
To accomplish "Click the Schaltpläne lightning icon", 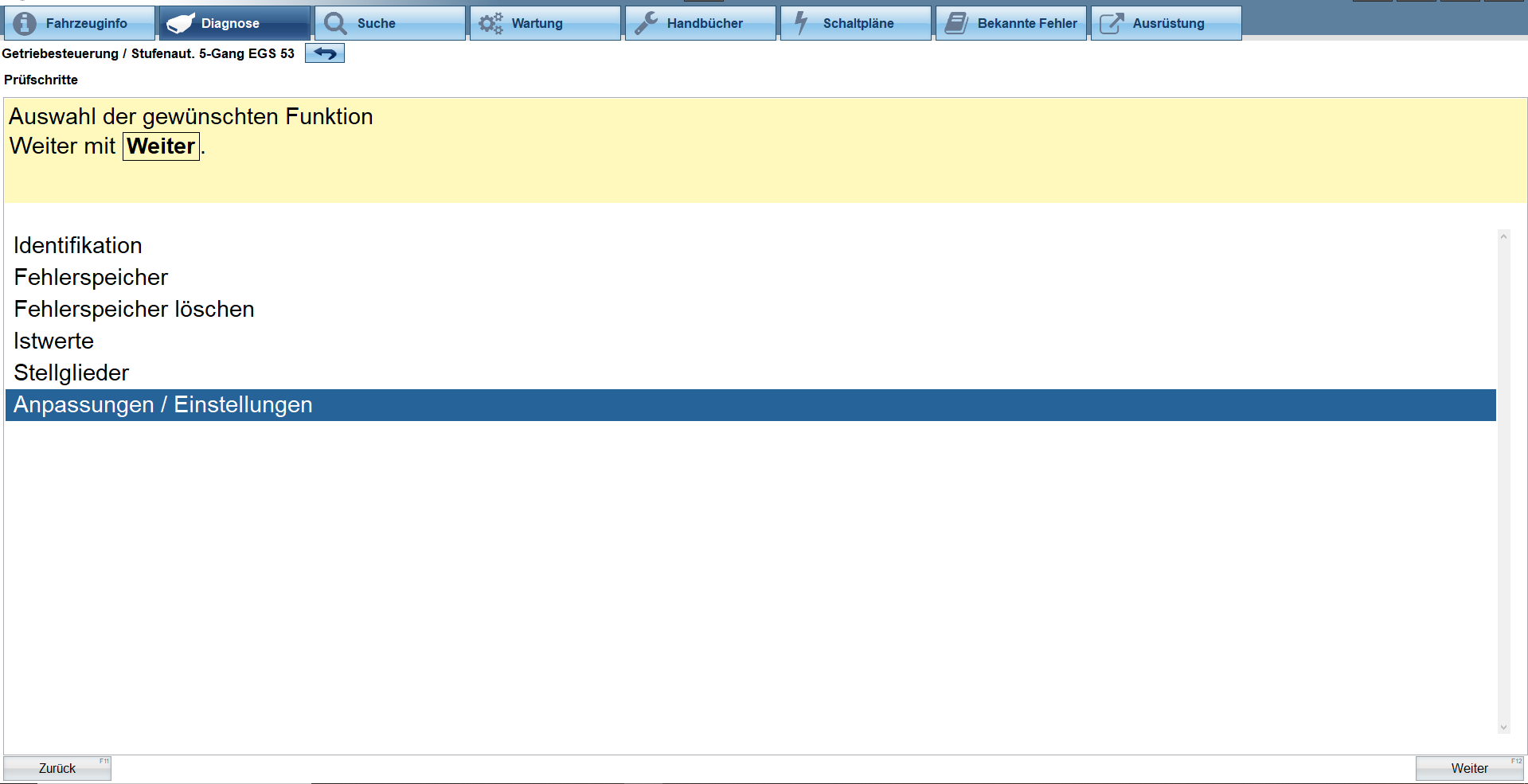I will [x=801, y=23].
